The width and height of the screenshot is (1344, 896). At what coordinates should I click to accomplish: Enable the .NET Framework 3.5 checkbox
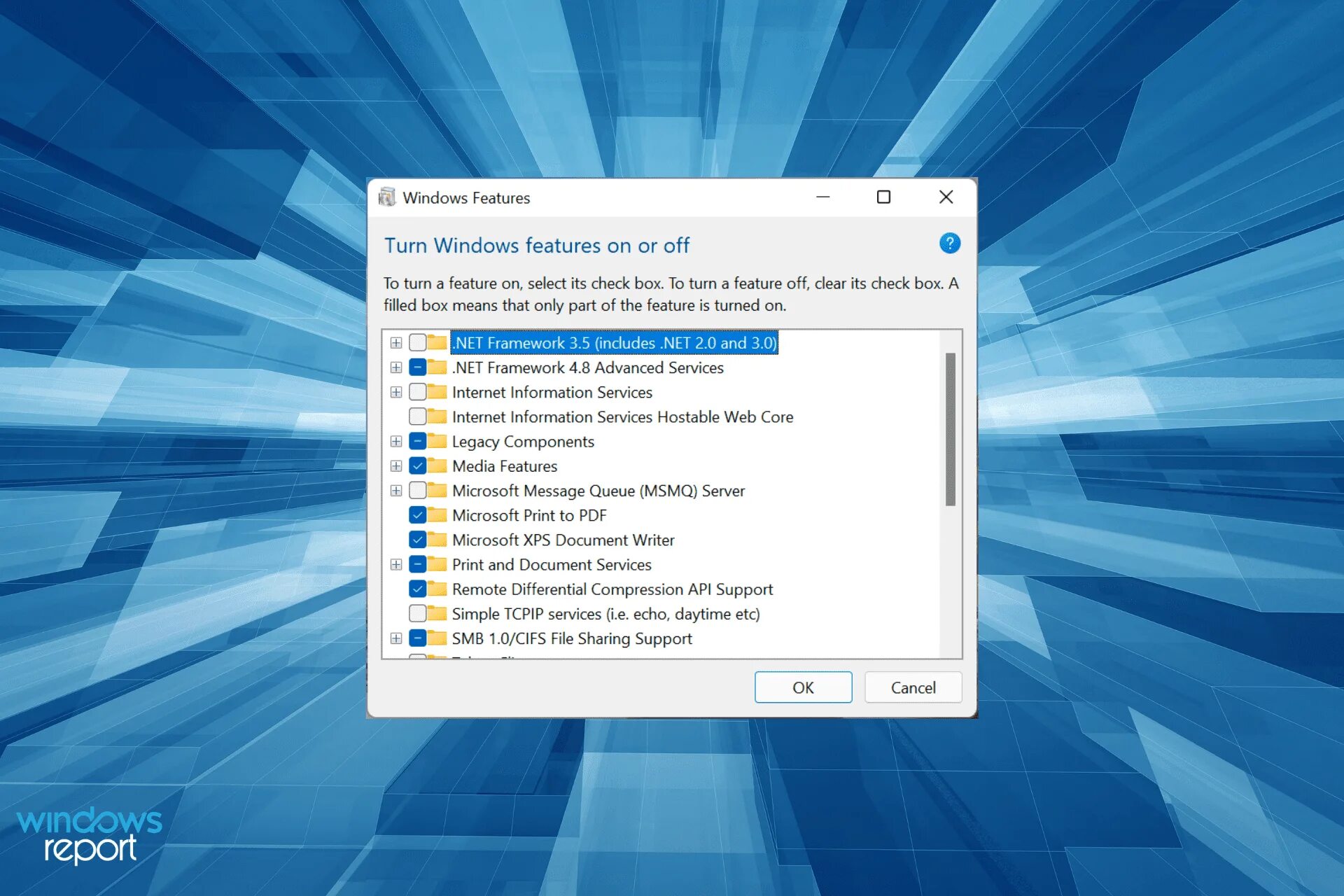(417, 343)
